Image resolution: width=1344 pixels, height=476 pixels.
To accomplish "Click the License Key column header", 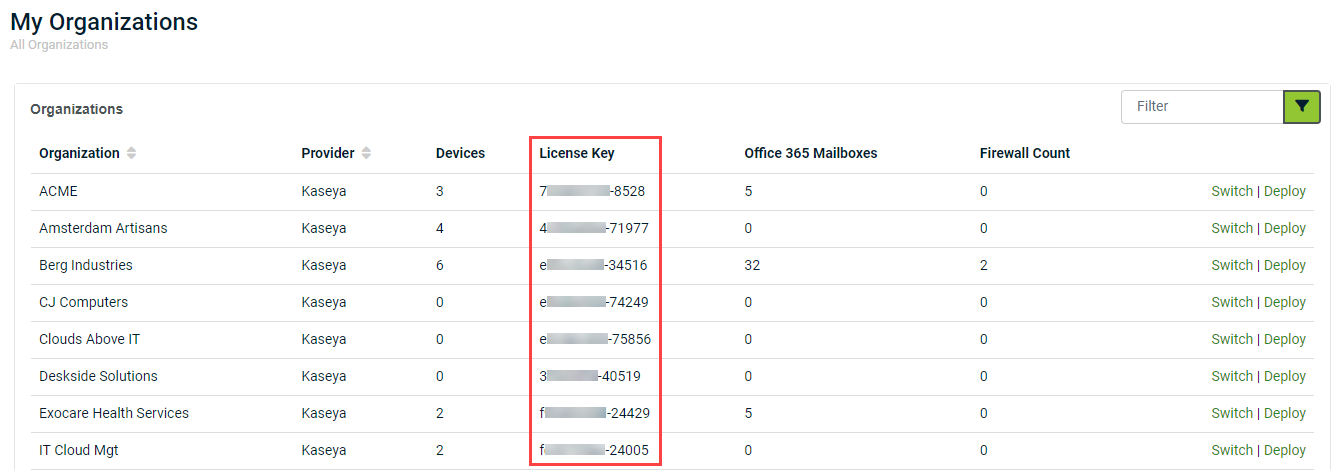I will [x=577, y=153].
